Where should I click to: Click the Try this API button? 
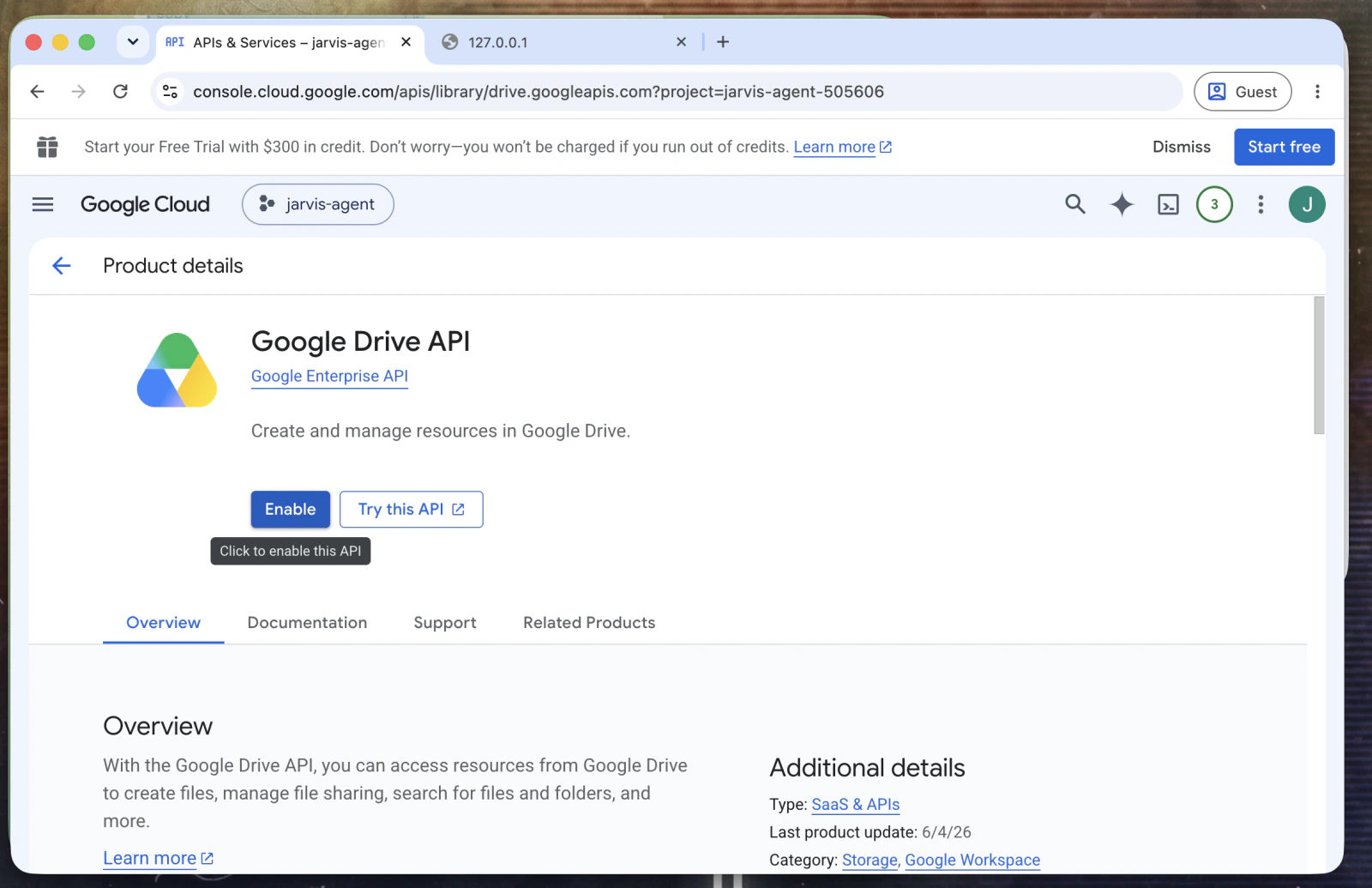pyautogui.click(x=412, y=510)
